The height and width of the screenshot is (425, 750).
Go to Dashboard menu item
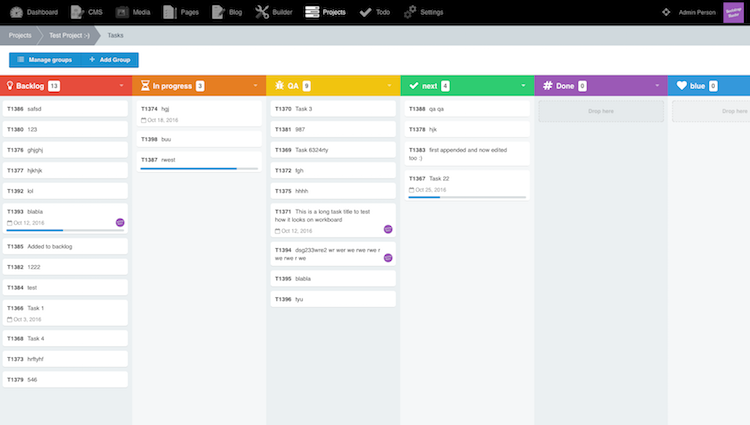click(x=34, y=12)
